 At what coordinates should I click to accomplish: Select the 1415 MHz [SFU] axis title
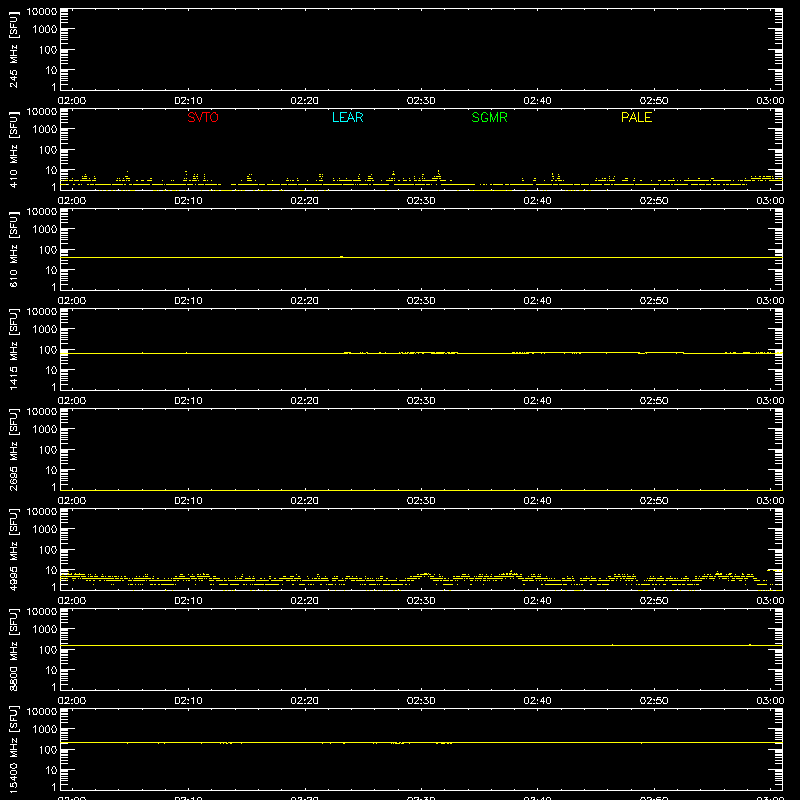tap(13, 349)
